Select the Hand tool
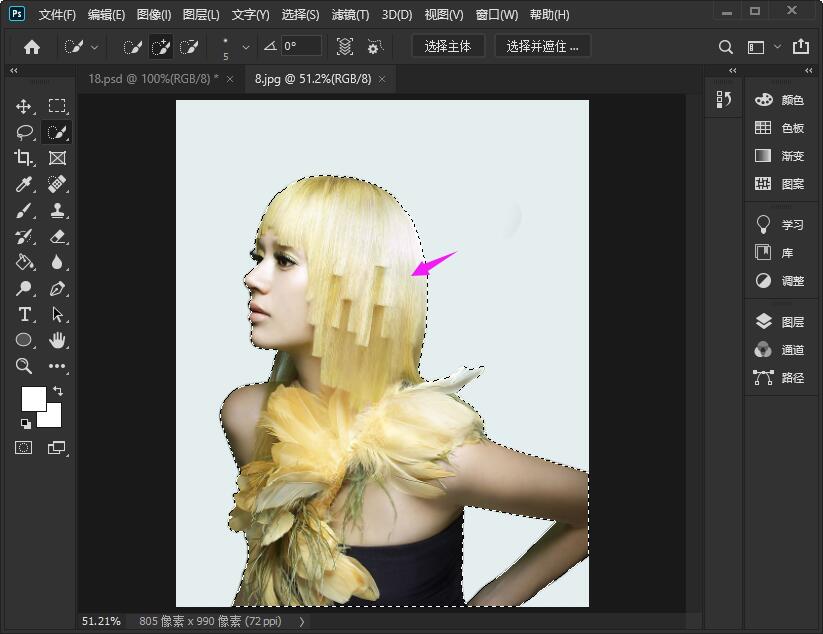The width and height of the screenshot is (823, 634). [x=57, y=340]
